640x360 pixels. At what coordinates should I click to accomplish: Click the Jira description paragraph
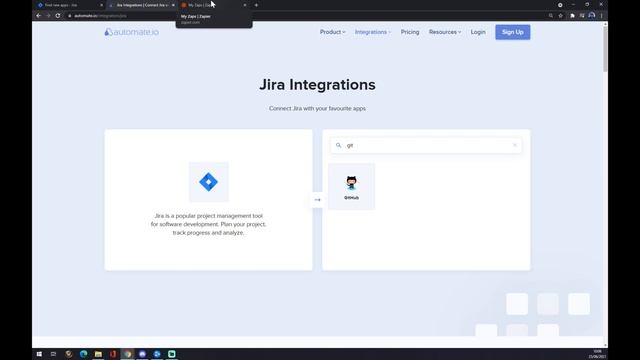pyautogui.click(x=208, y=224)
